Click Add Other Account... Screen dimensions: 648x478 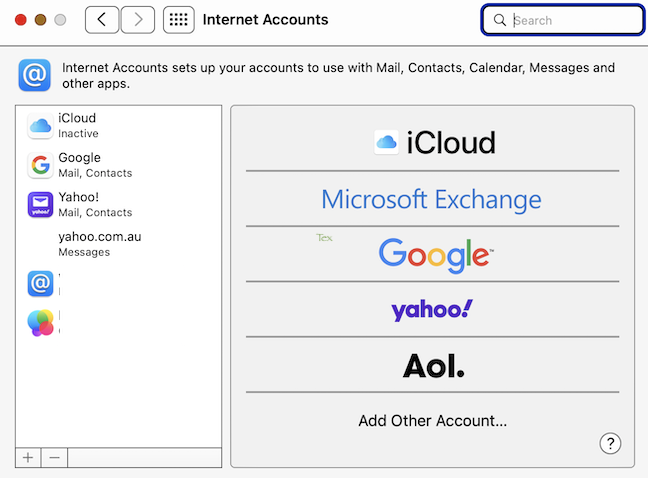click(433, 421)
